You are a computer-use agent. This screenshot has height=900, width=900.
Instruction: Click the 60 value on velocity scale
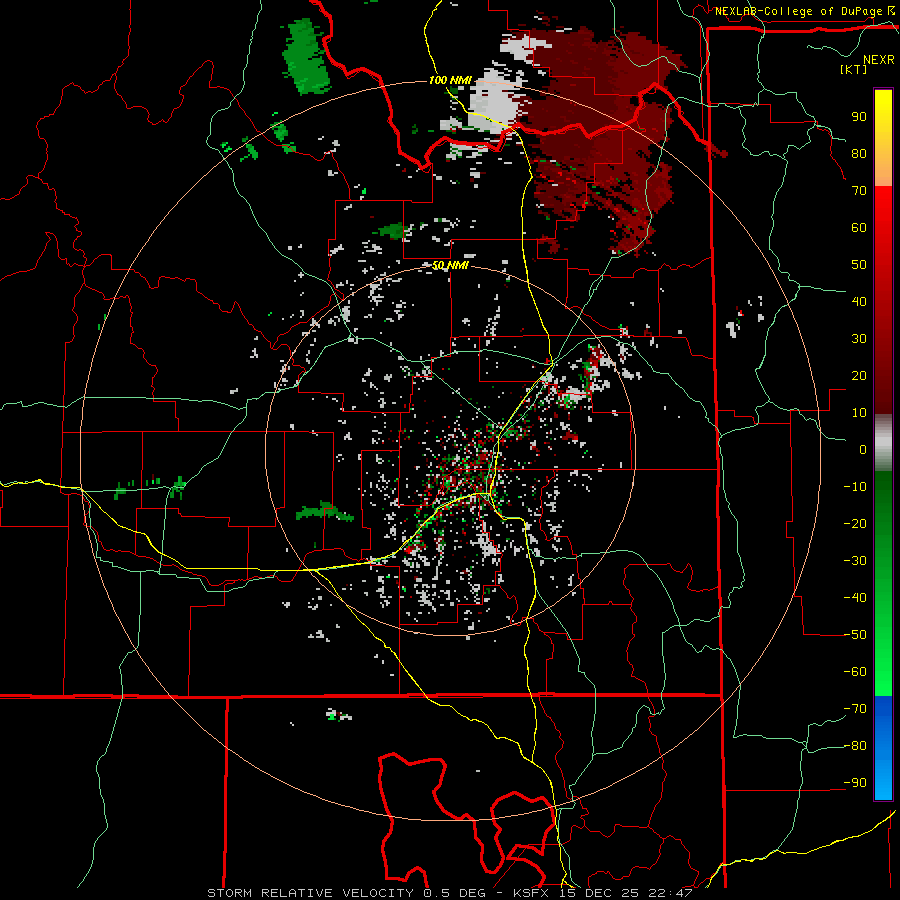[859, 228]
